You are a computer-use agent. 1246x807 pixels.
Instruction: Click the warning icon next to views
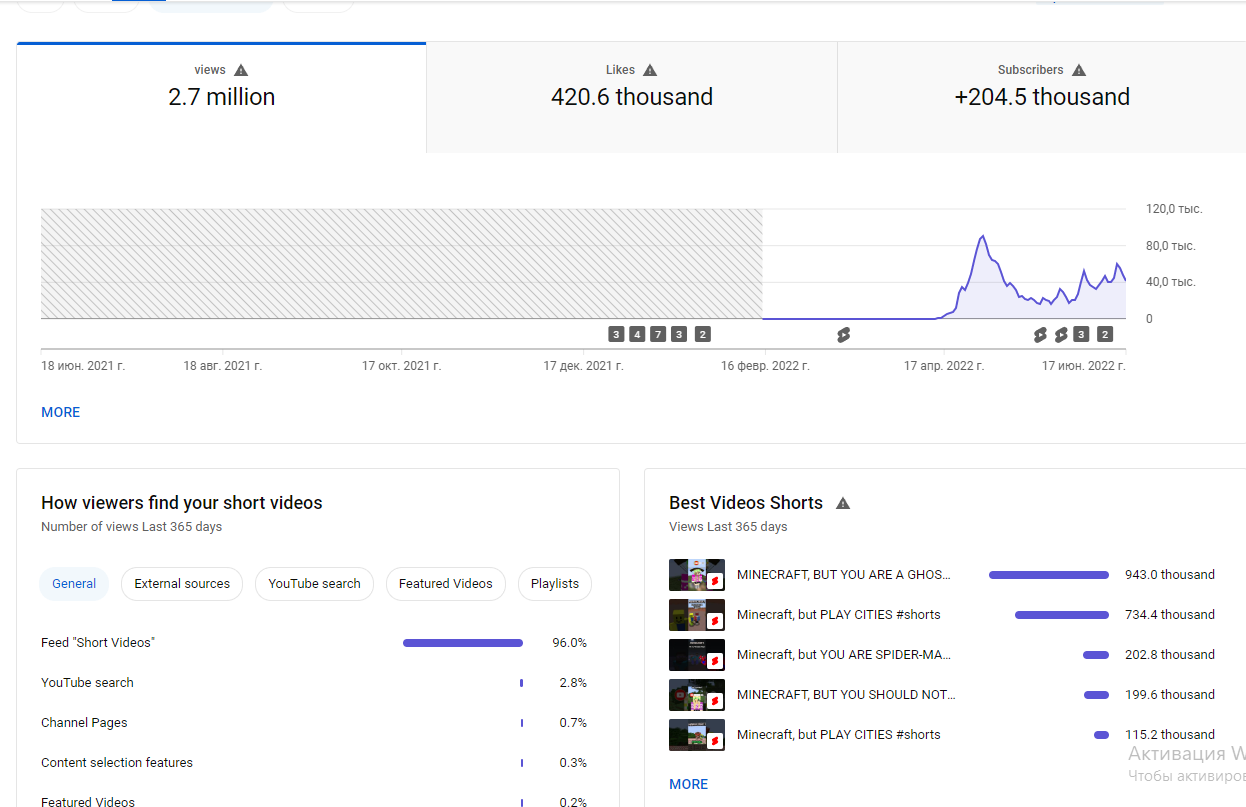click(x=241, y=70)
